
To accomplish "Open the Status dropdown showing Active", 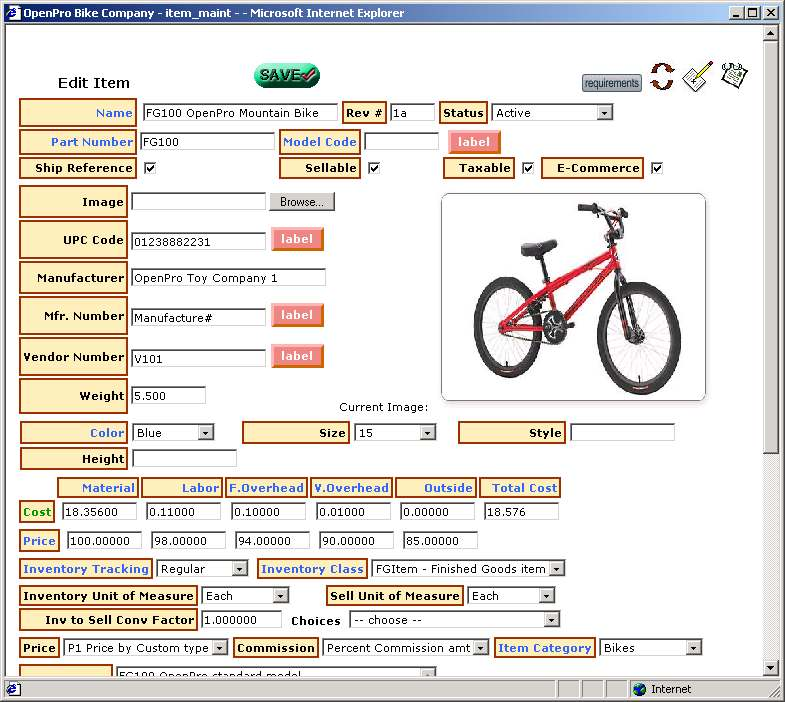I will tap(552, 113).
